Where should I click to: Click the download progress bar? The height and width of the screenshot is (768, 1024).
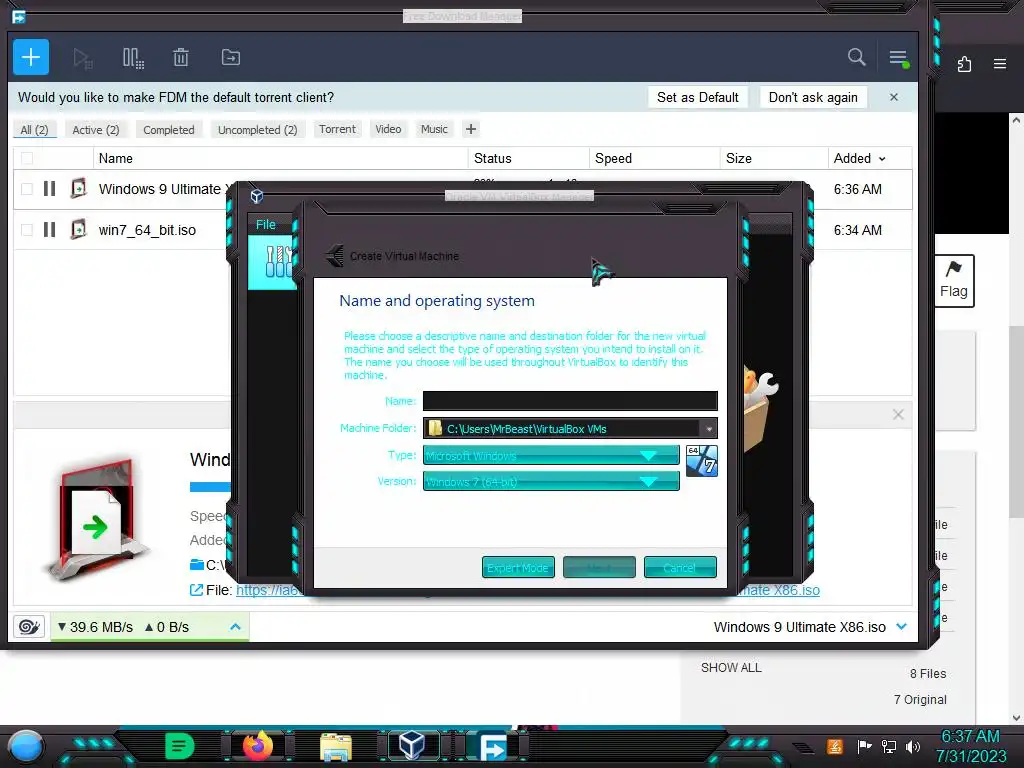click(210, 487)
